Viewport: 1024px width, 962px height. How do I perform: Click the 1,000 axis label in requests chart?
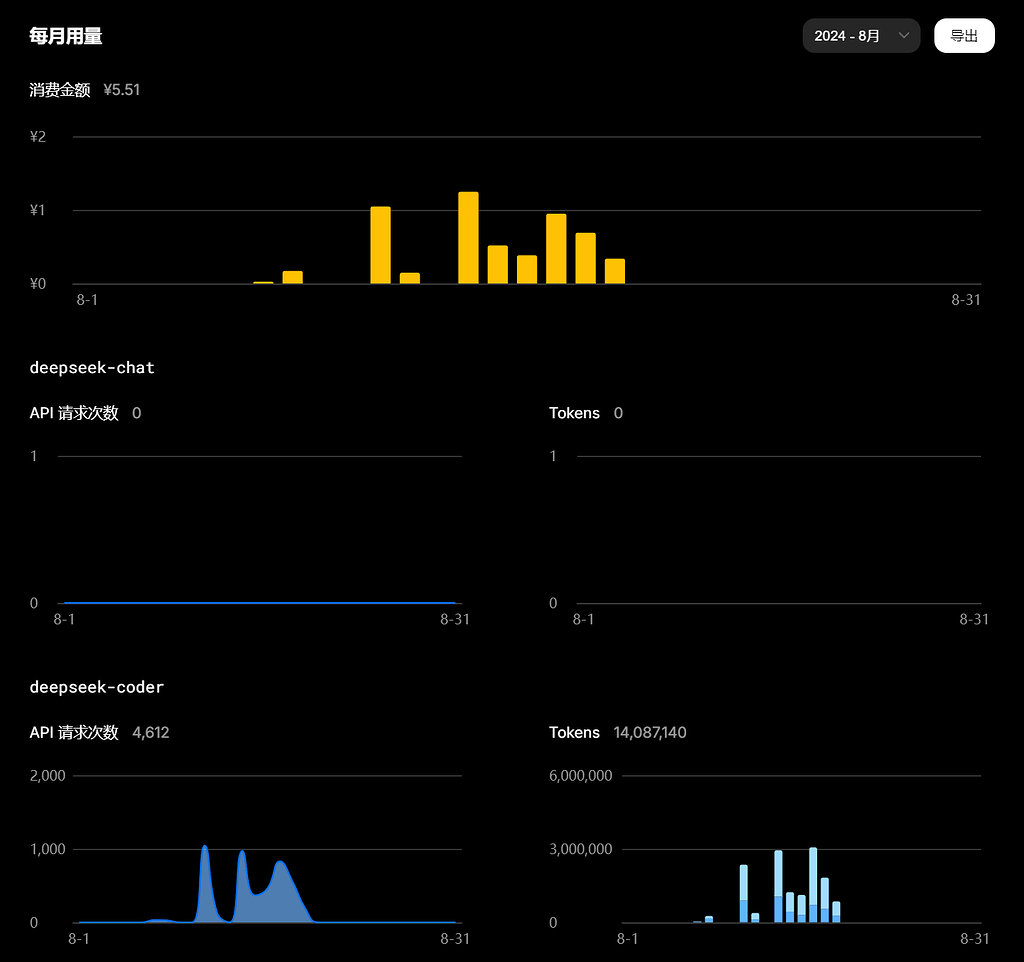pos(48,849)
